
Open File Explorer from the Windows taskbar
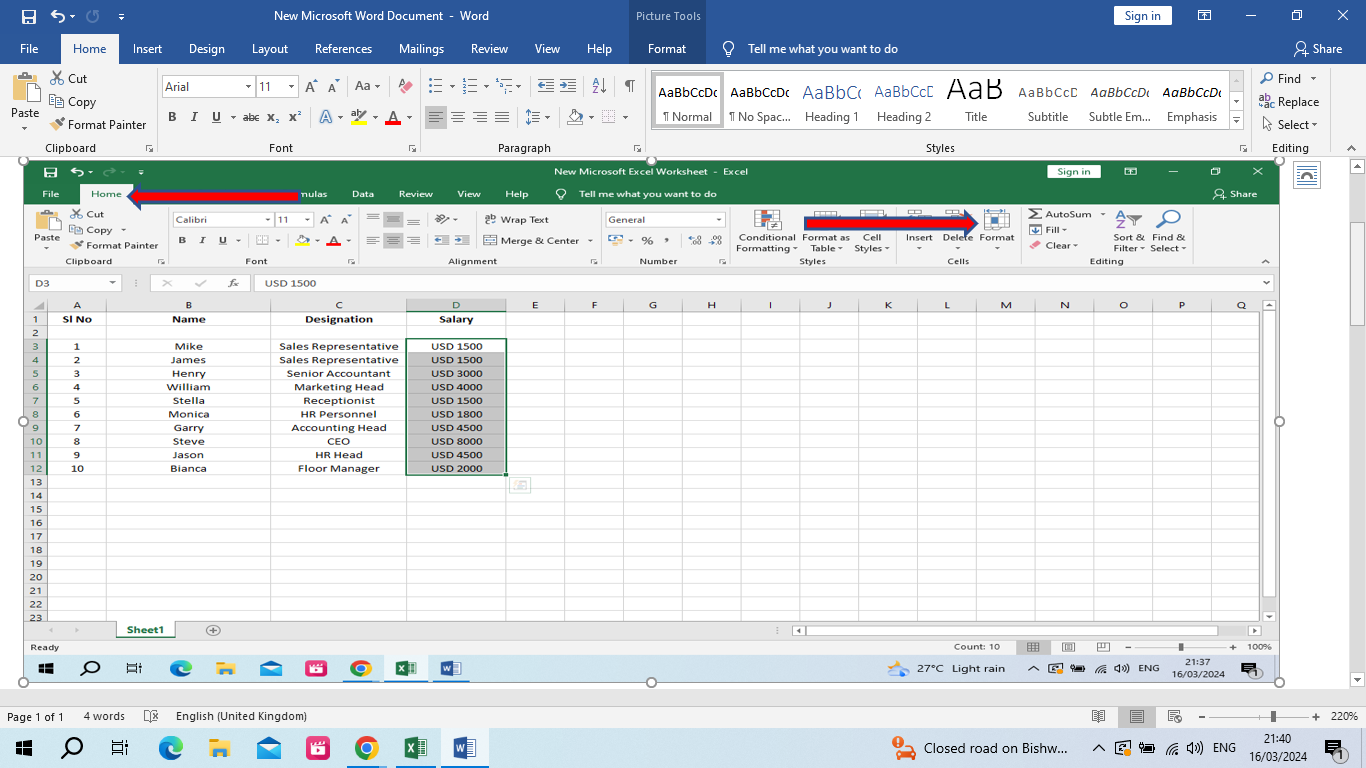tap(220, 748)
